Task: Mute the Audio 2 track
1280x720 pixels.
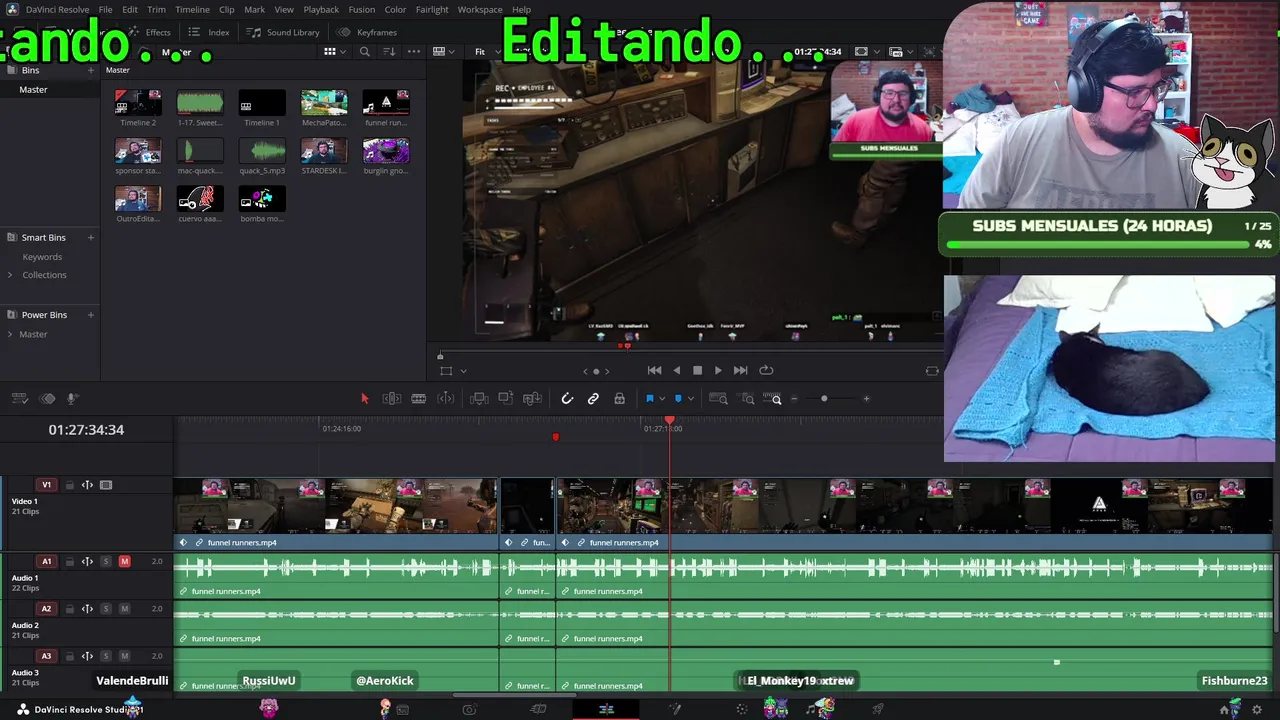Action: 124,609
